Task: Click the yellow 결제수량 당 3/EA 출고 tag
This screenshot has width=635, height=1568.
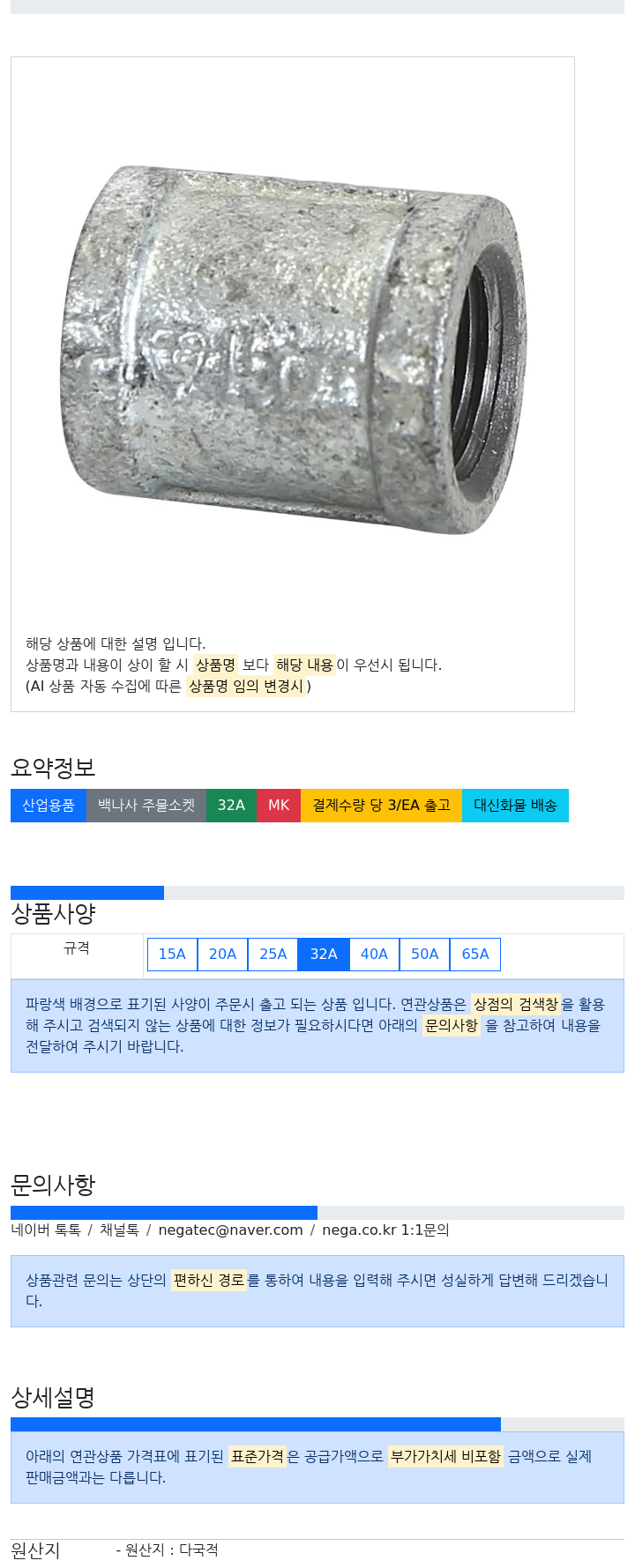Action: (x=382, y=806)
